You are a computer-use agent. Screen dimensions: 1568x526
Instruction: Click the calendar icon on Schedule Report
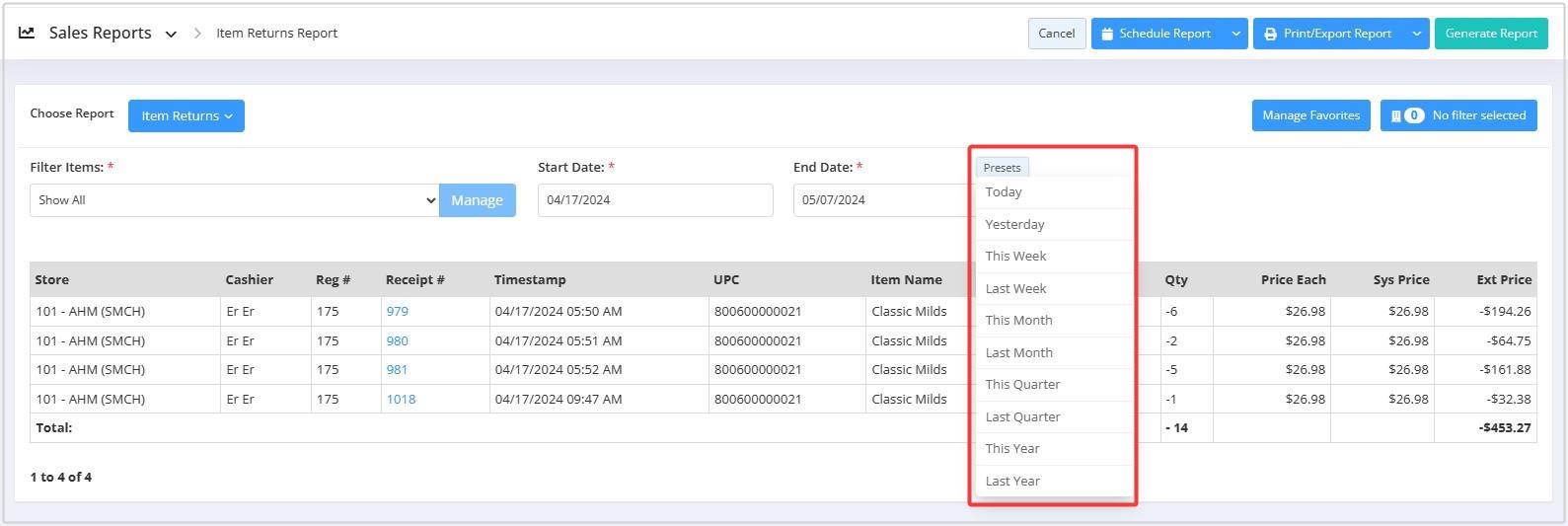click(1107, 34)
